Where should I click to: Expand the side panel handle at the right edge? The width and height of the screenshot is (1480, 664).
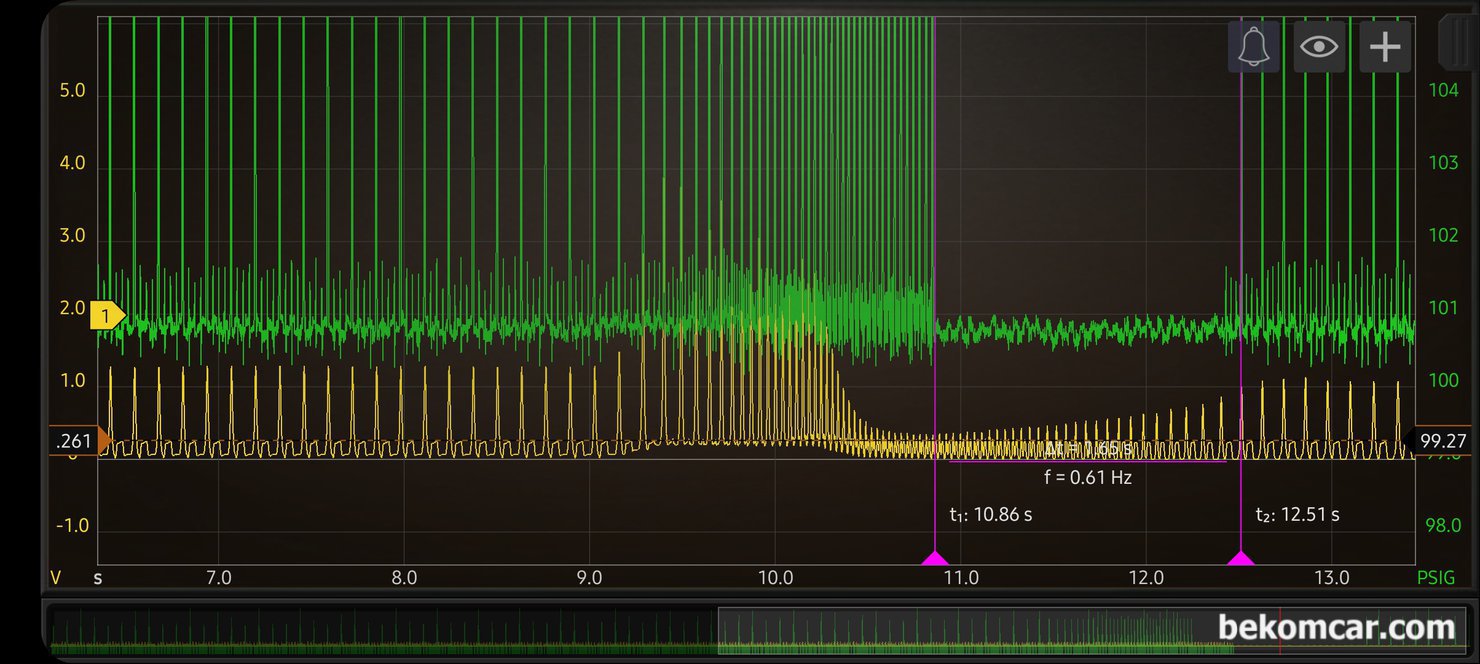[1454, 42]
